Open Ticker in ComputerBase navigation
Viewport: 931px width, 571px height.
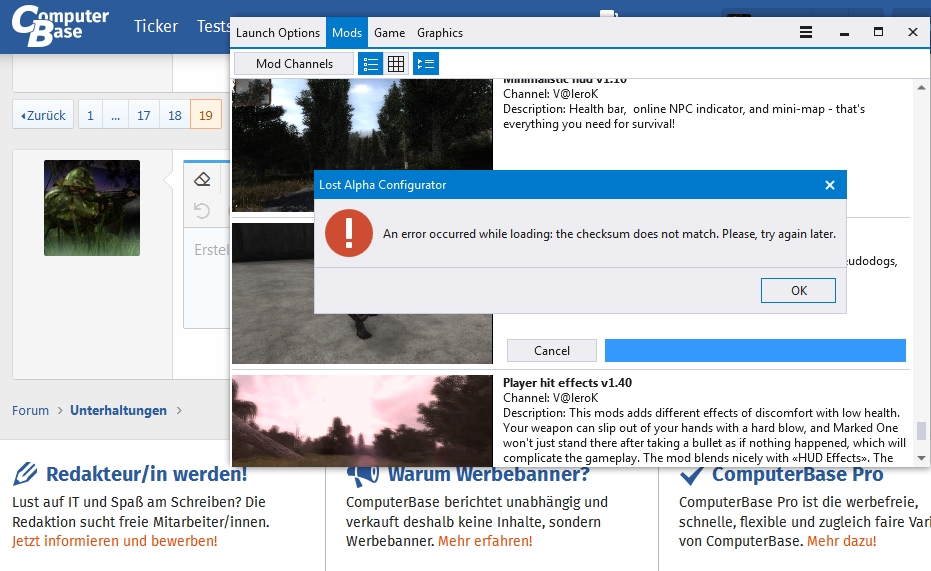click(x=156, y=26)
